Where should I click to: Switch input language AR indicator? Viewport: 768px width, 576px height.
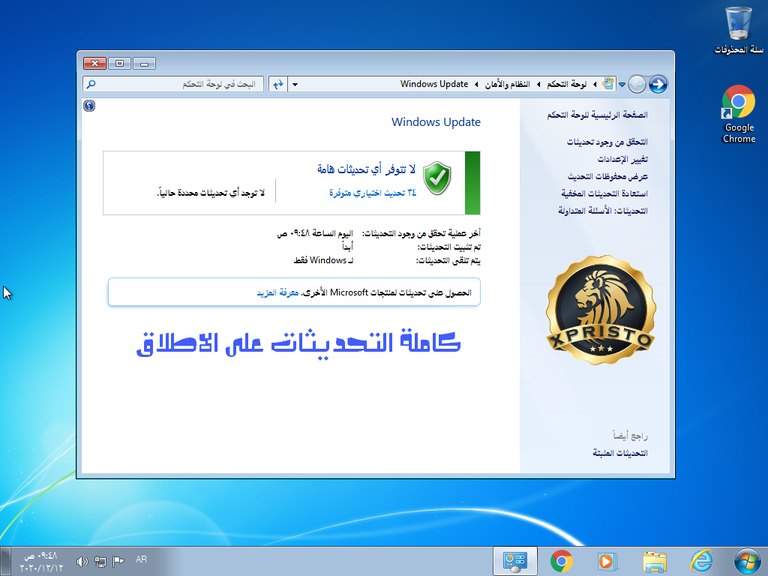(141, 559)
